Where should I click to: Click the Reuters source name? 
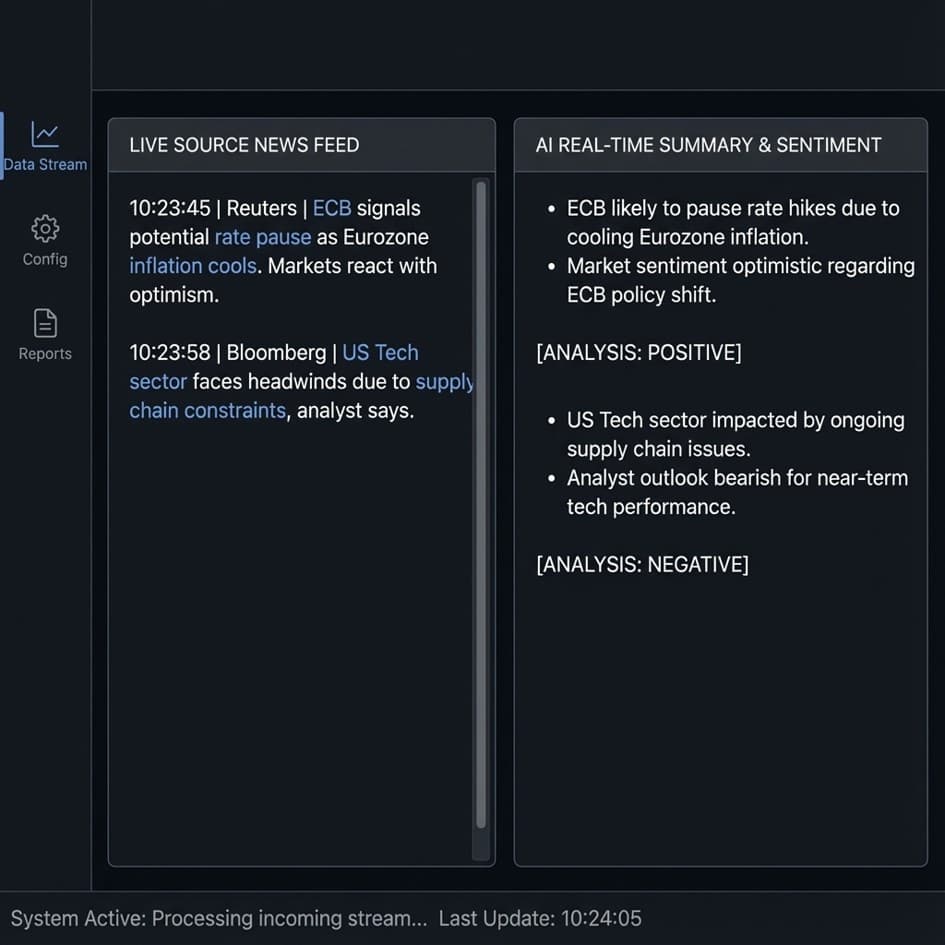[262, 209]
